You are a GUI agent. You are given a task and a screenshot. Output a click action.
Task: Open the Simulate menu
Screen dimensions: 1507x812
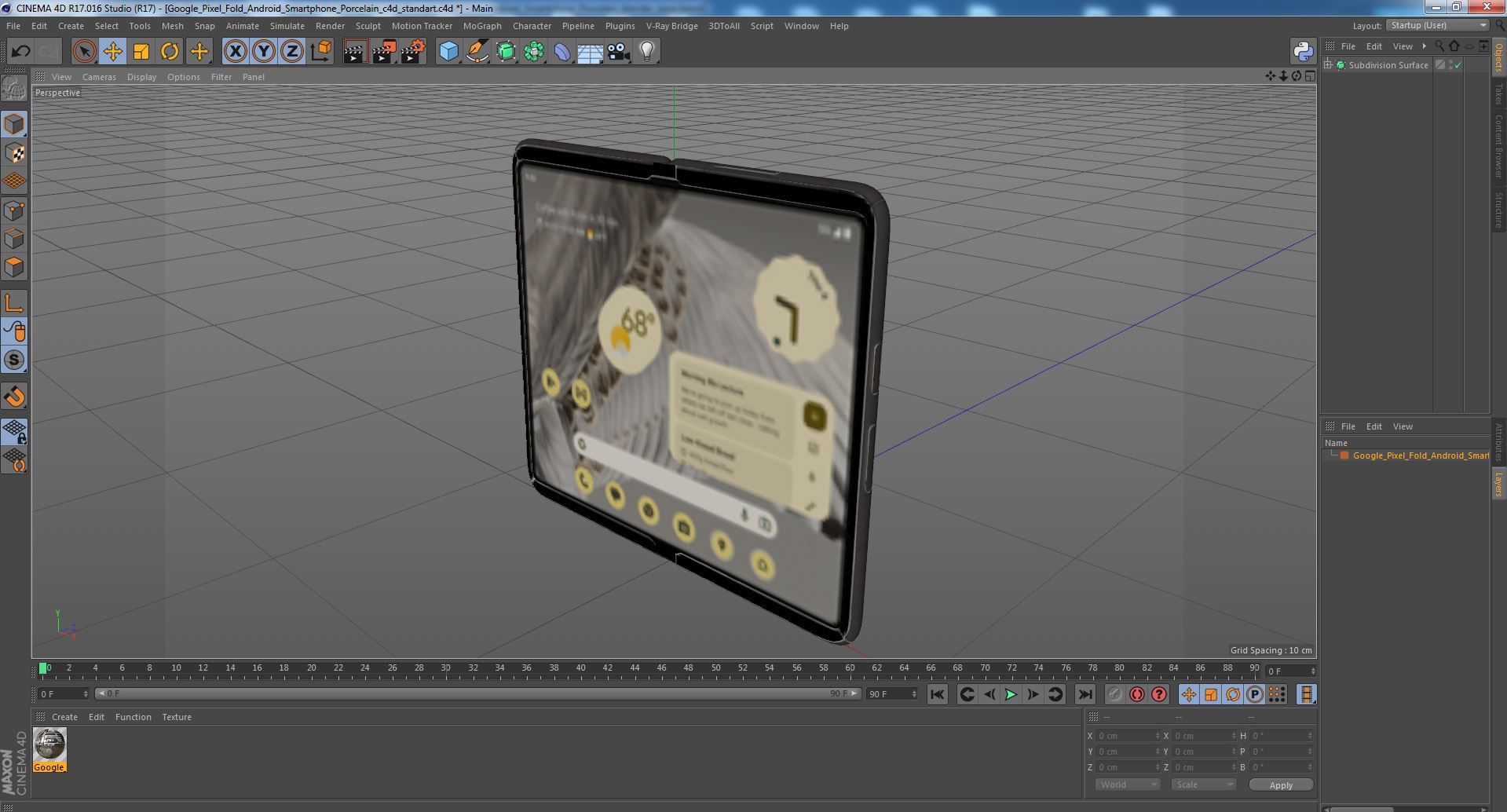click(x=287, y=26)
